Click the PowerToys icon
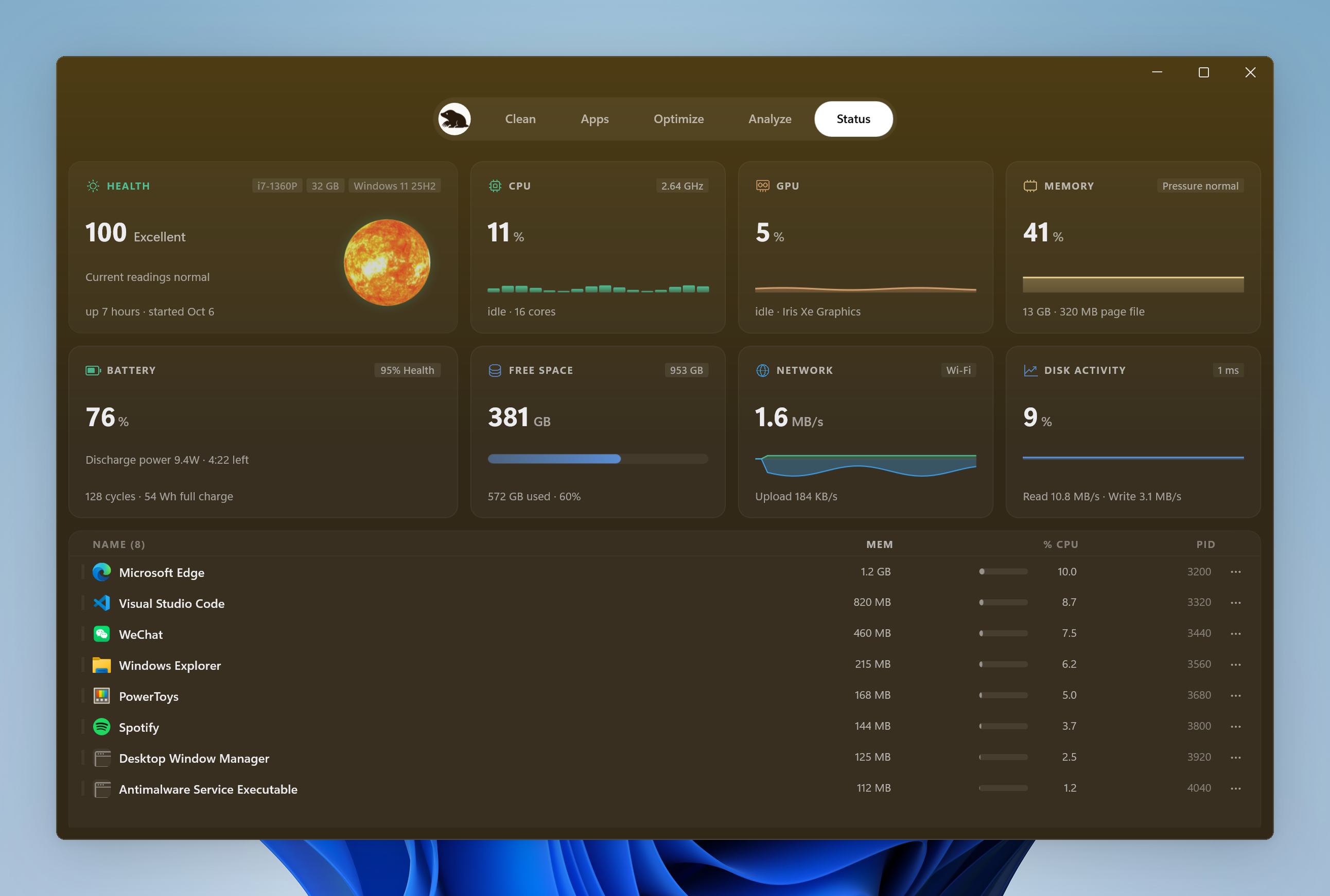1330x896 pixels. click(102, 695)
